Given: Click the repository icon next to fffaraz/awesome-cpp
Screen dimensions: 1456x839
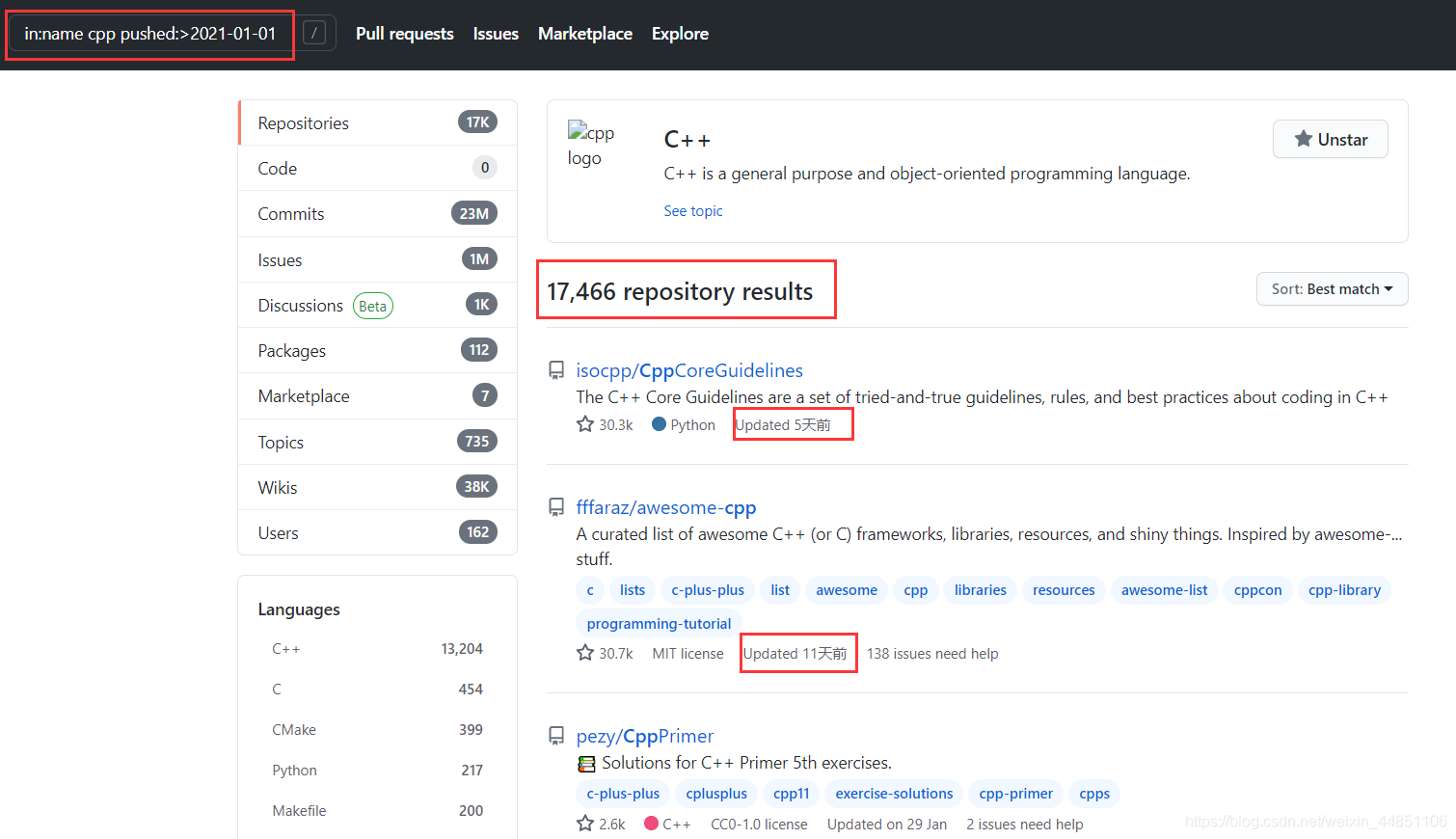Looking at the screenshot, I should pyautogui.click(x=556, y=507).
